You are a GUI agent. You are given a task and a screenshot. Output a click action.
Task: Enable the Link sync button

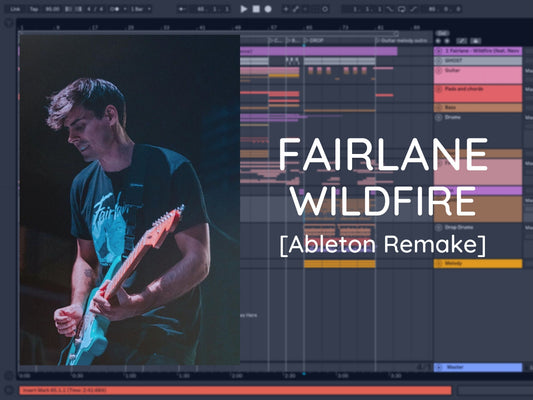click(15, 9)
